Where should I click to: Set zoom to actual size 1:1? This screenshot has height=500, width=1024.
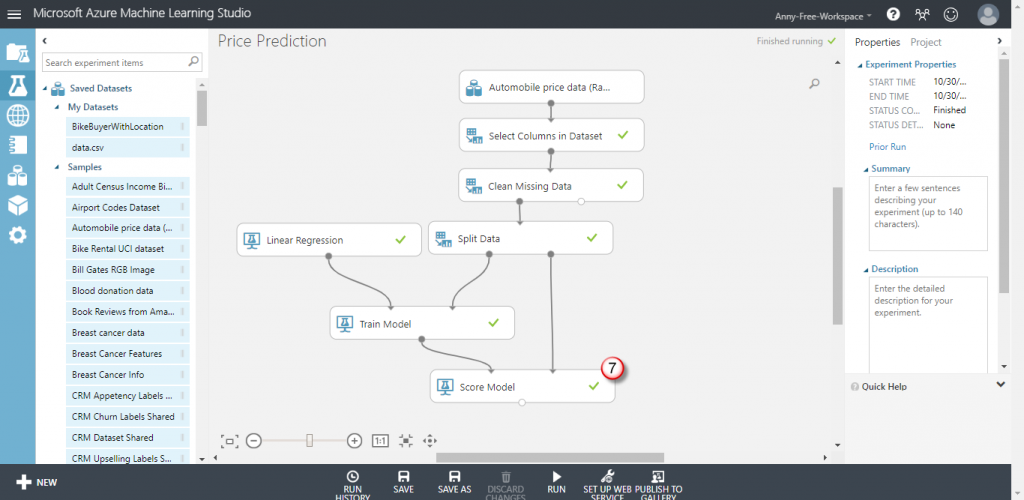[380, 441]
